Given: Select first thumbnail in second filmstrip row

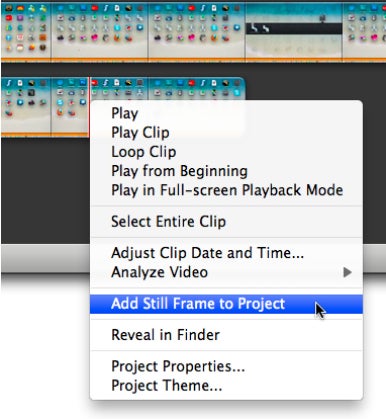Looking at the screenshot, I should [26, 106].
